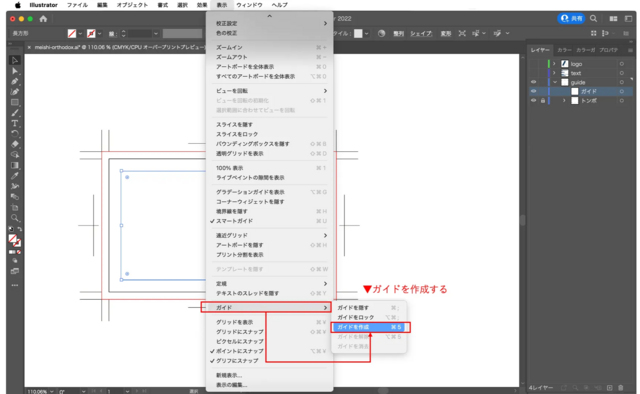The height and width of the screenshot is (394, 640).
Task: Click the シェイプ link in control bar
Action: coord(421,33)
